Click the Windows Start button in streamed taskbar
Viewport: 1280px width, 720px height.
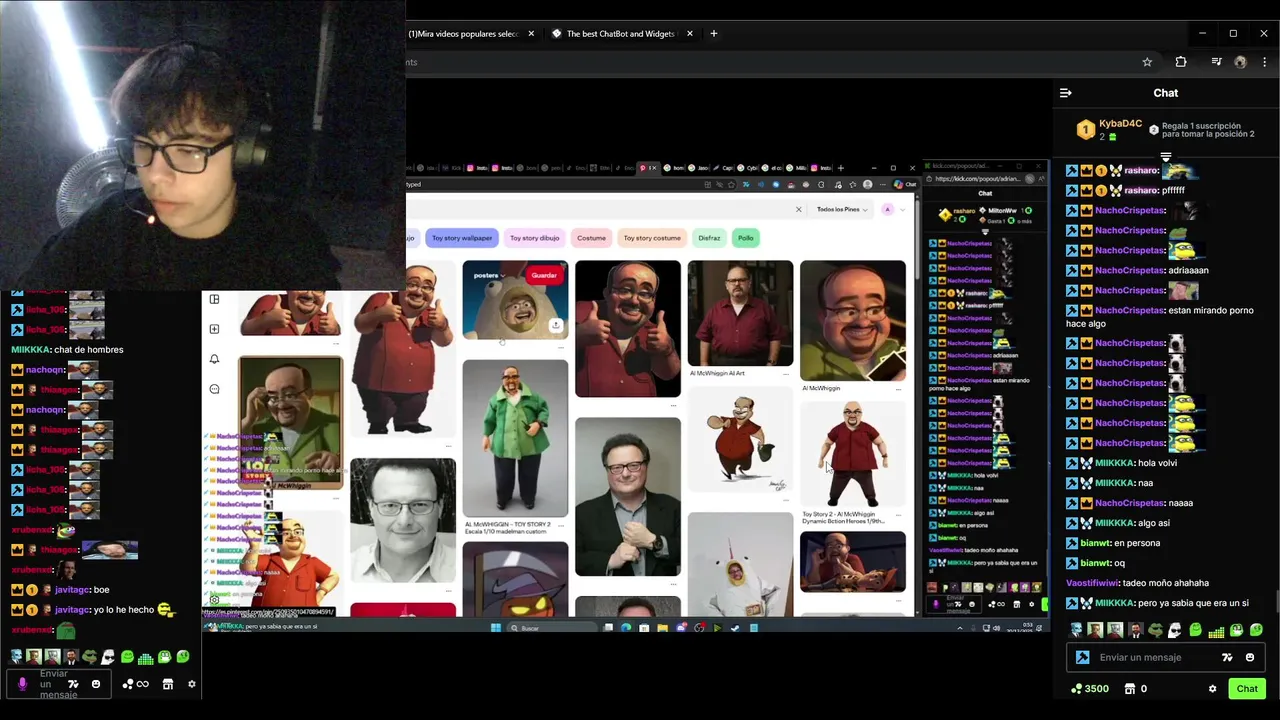495,628
